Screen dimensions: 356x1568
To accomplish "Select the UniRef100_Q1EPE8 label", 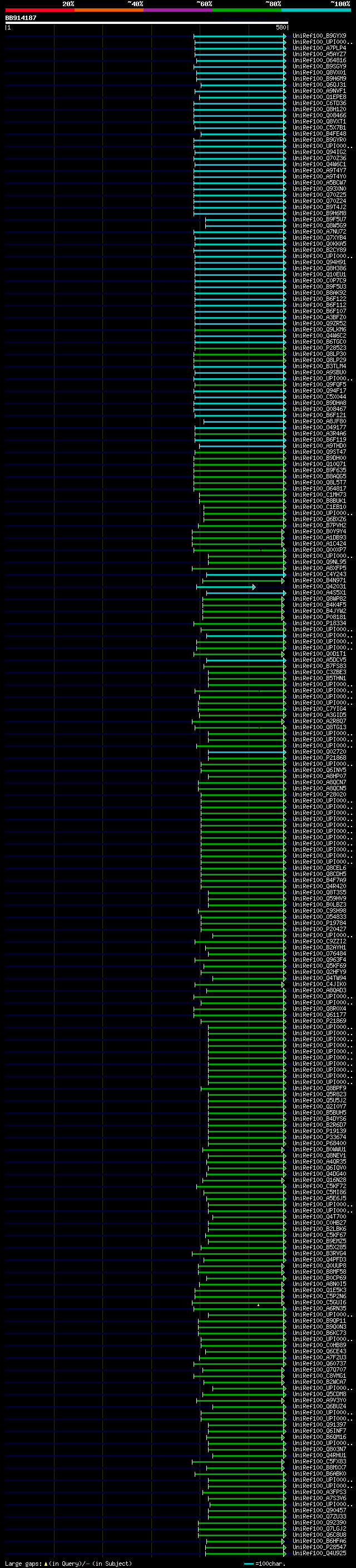I will tap(319, 97).
